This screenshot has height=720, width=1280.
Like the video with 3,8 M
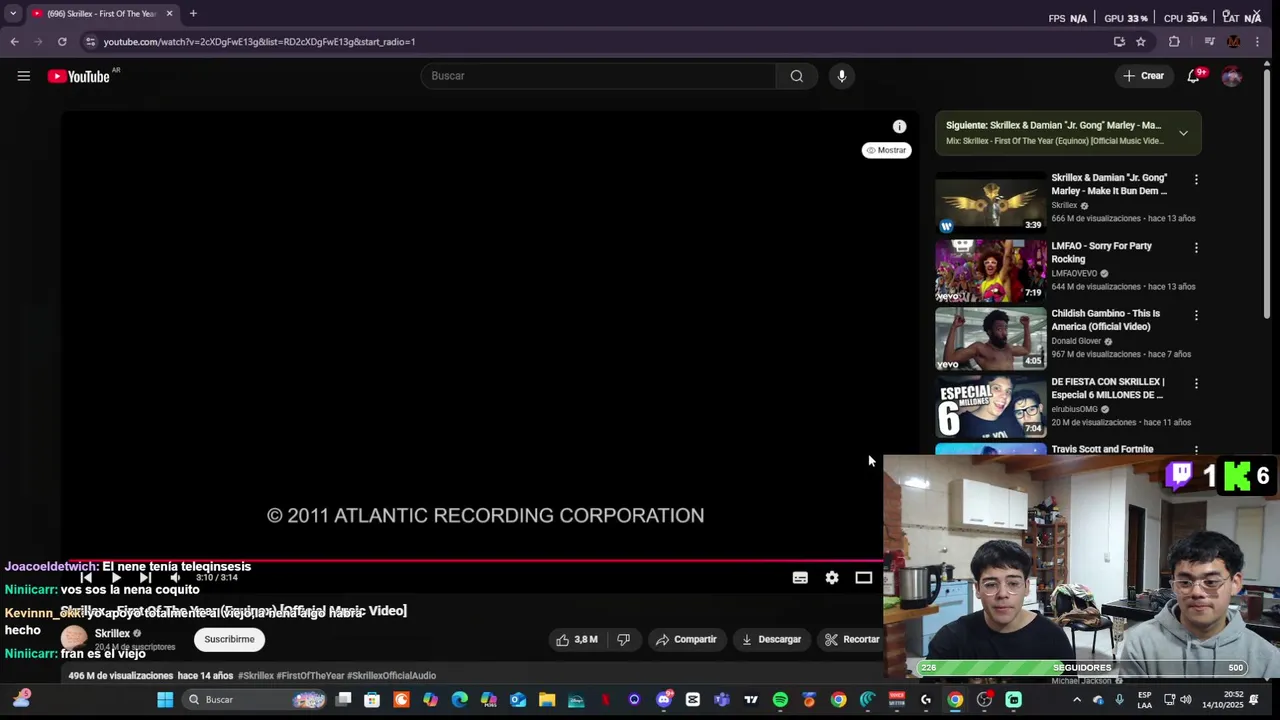coord(577,639)
